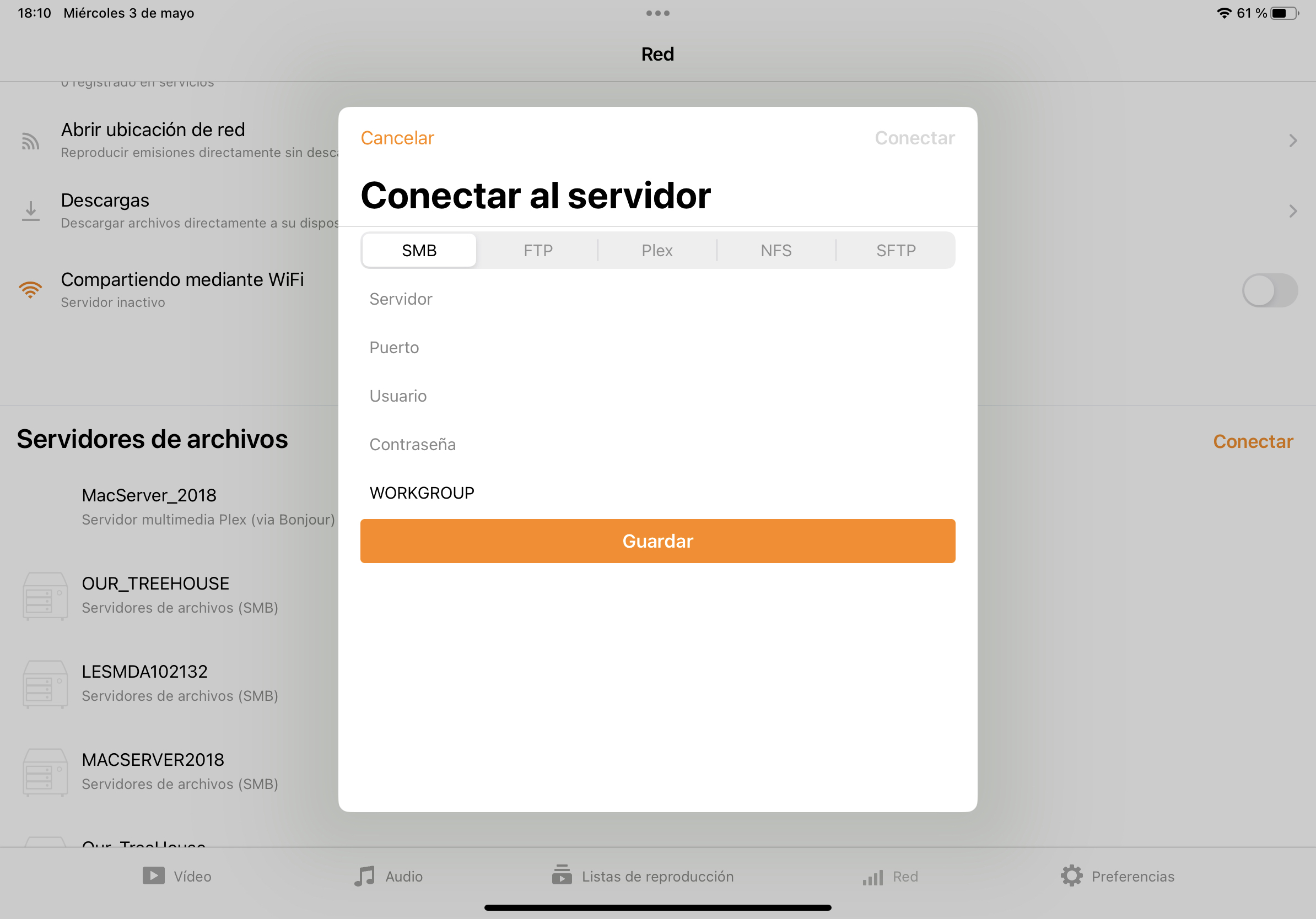
Task: Click the LESMDA102132 server icon
Action: pos(45,684)
